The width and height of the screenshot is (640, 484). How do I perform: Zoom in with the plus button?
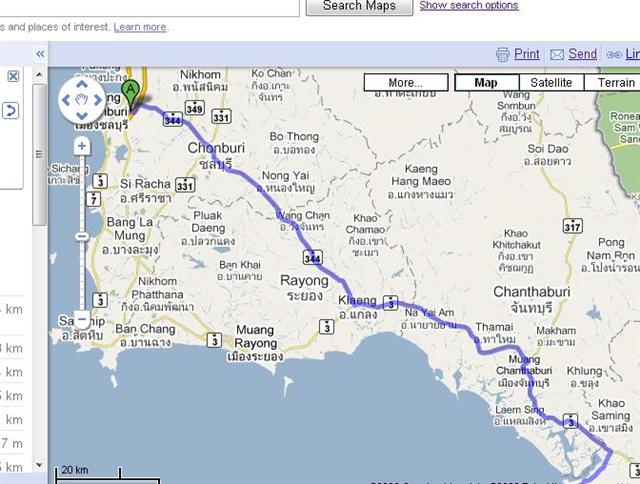[x=82, y=146]
